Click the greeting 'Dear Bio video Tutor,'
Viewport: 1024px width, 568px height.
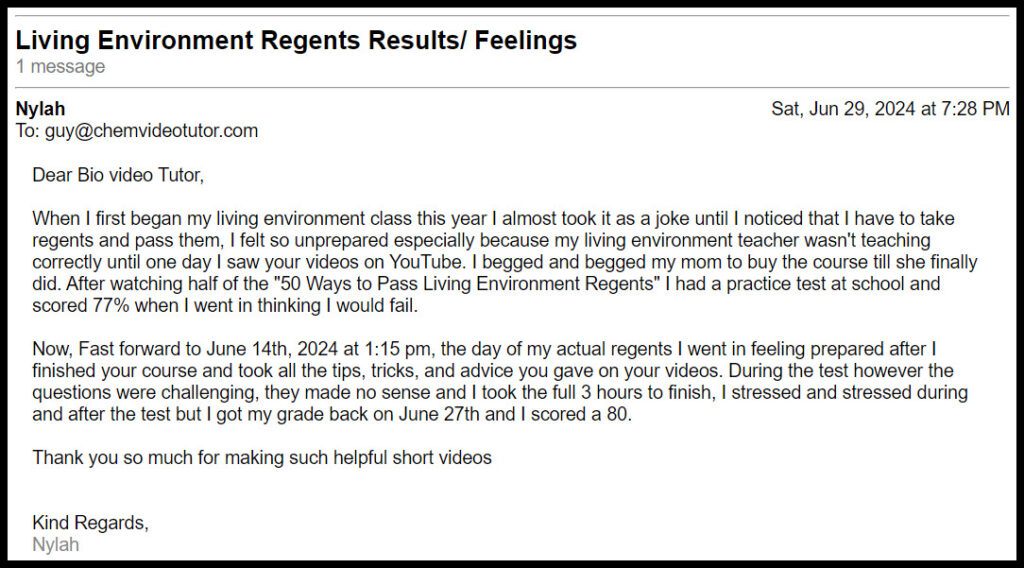click(118, 175)
